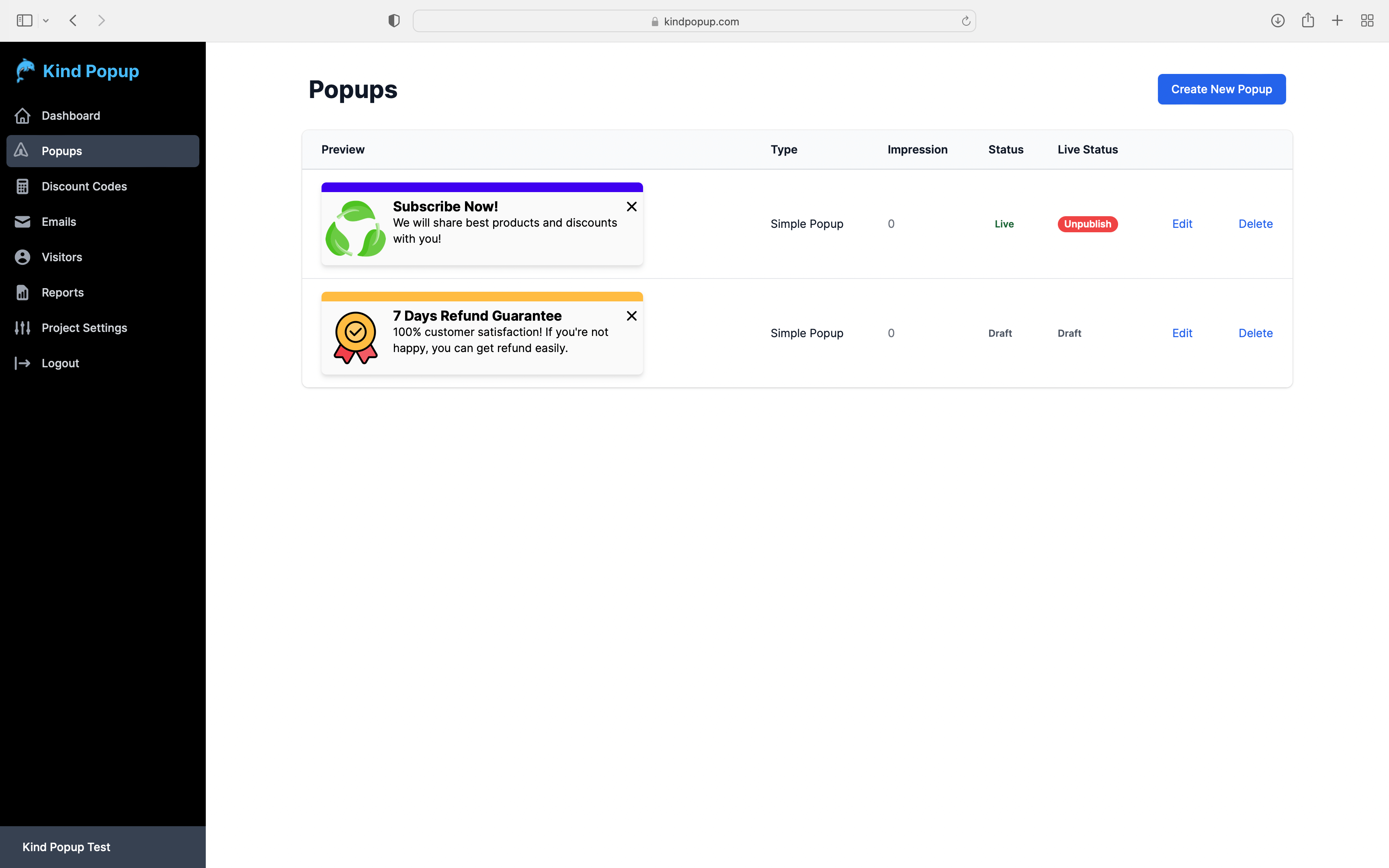Viewport: 1389px width, 868px height.
Task: Click URL bar to edit address
Action: click(x=695, y=21)
